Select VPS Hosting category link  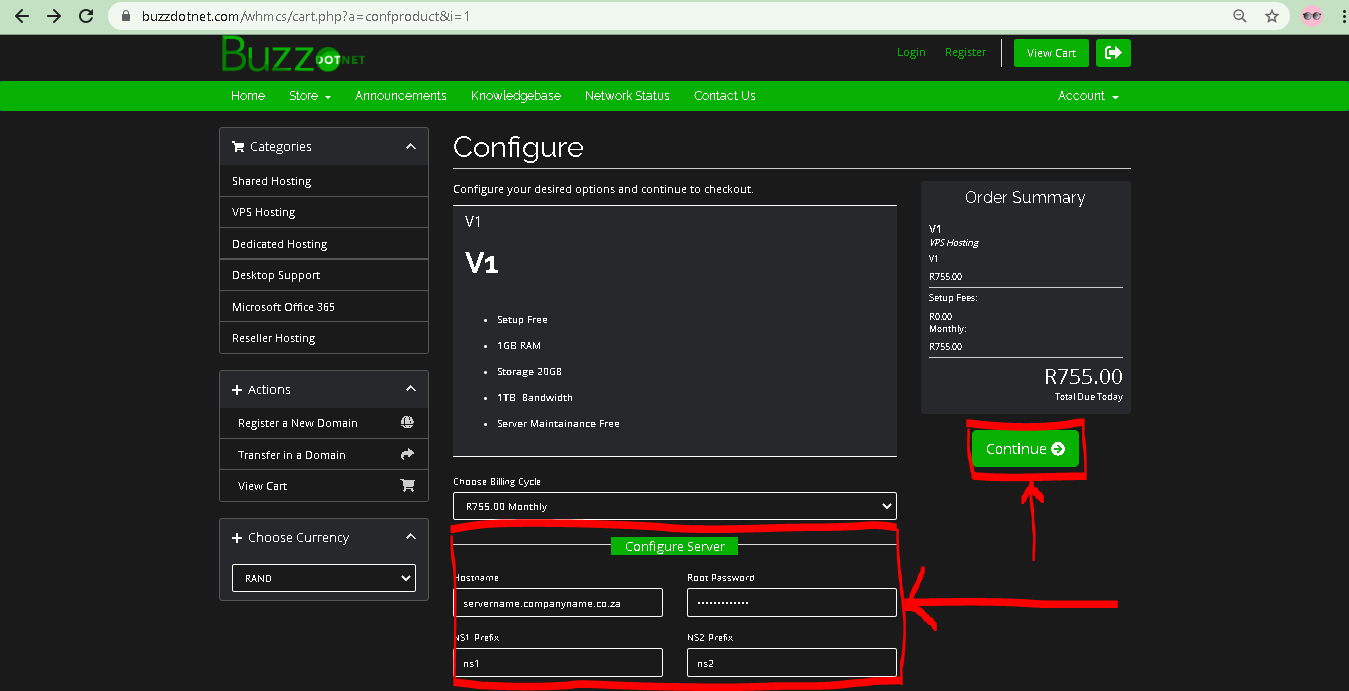pos(264,212)
